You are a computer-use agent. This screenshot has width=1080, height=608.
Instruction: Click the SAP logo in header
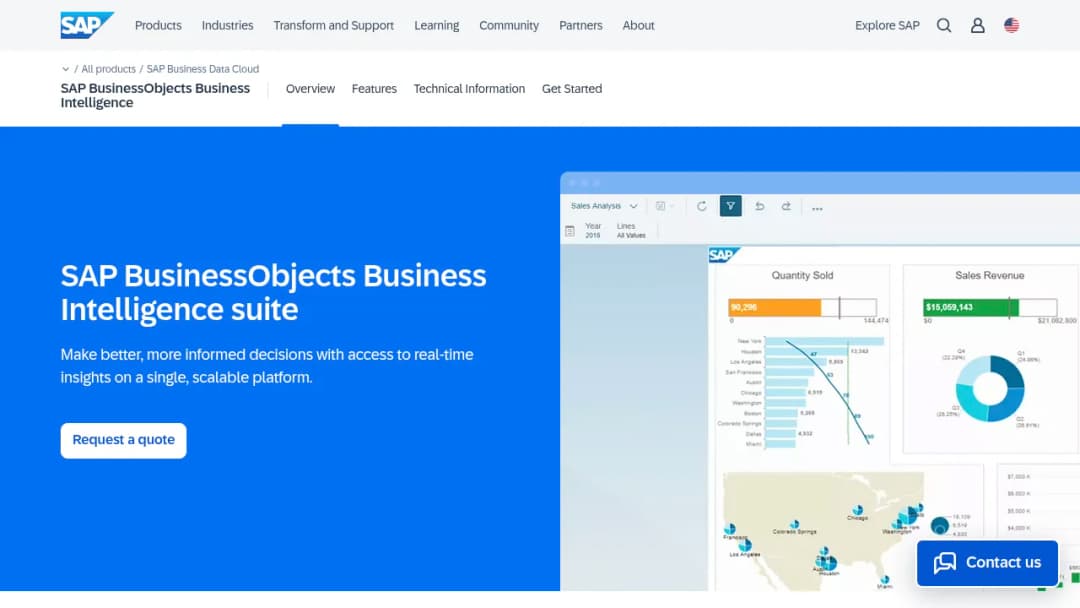87,25
